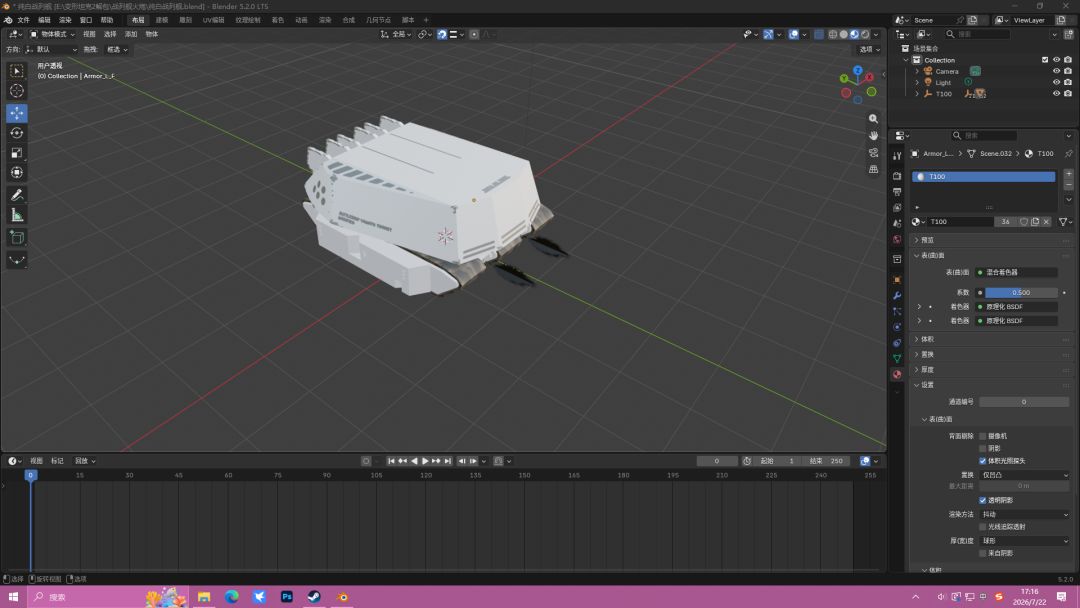Toggle viewport visibility eye for Camera

click(1056, 71)
